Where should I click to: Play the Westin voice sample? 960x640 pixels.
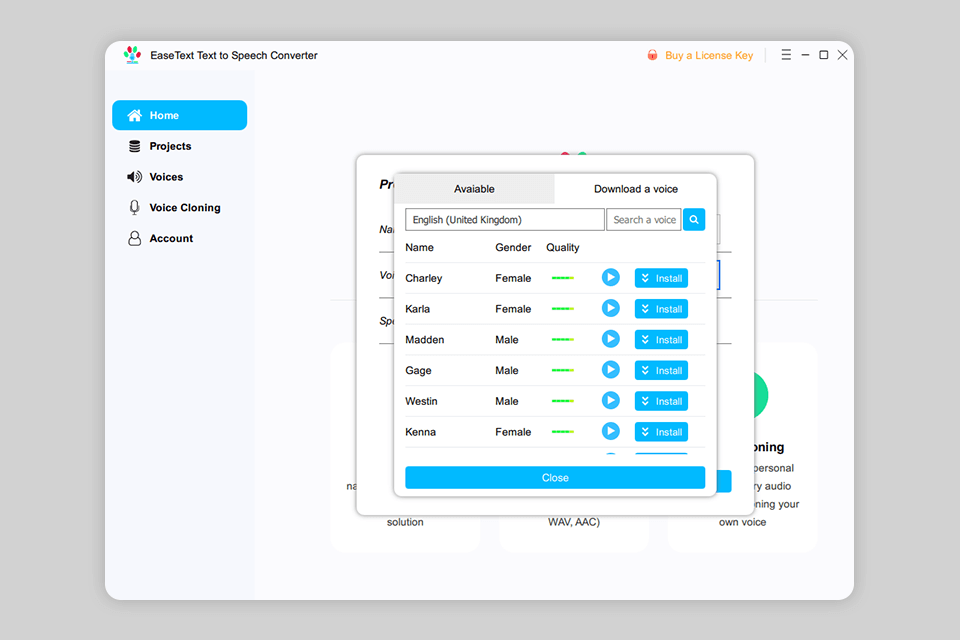click(x=610, y=401)
